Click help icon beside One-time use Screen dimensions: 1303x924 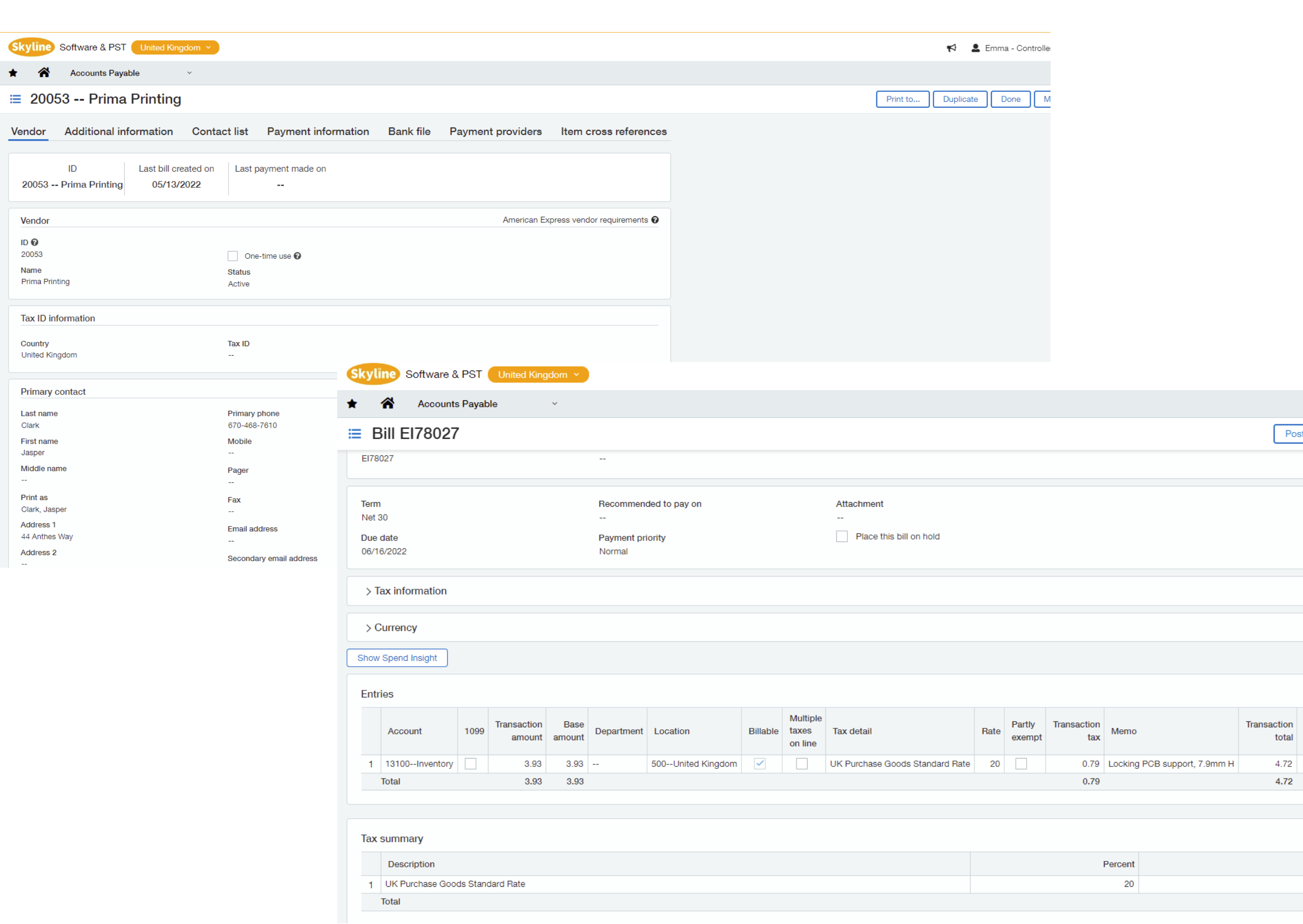(x=298, y=256)
